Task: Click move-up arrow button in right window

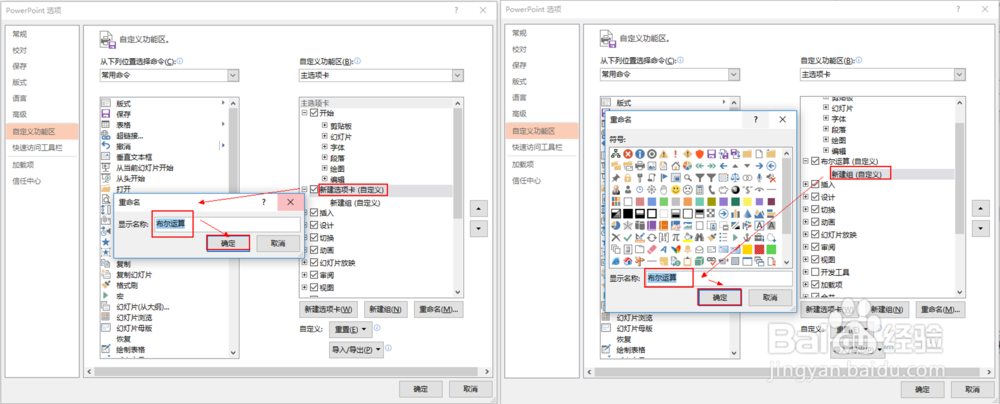Action: pyautogui.click(x=980, y=209)
